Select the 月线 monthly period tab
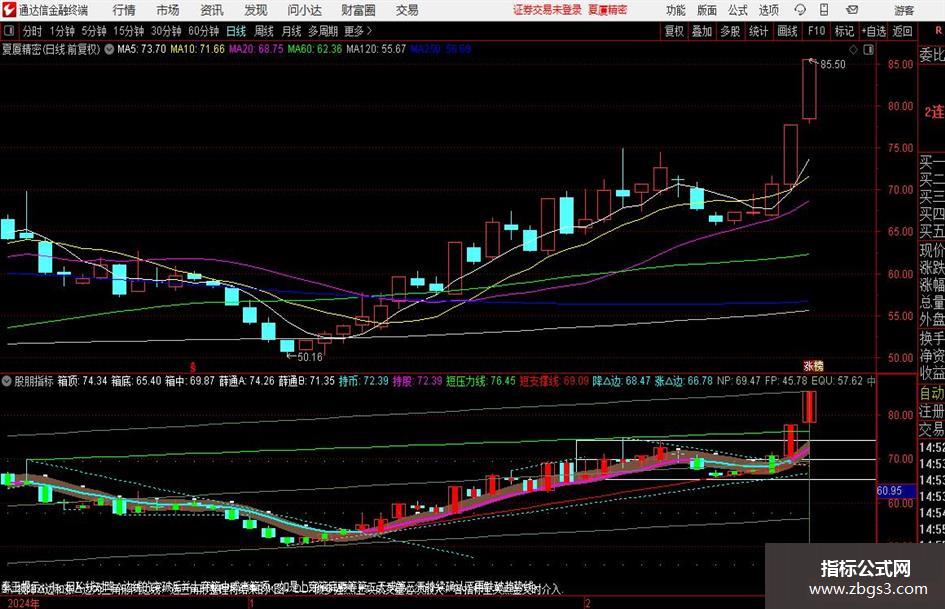The height and width of the screenshot is (609, 945). tap(291, 31)
